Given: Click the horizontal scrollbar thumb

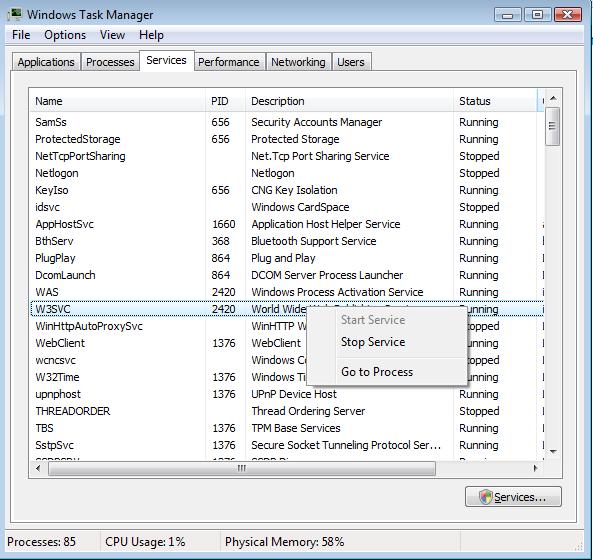Looking at the screenshot, I should click(x=242, y=468).
